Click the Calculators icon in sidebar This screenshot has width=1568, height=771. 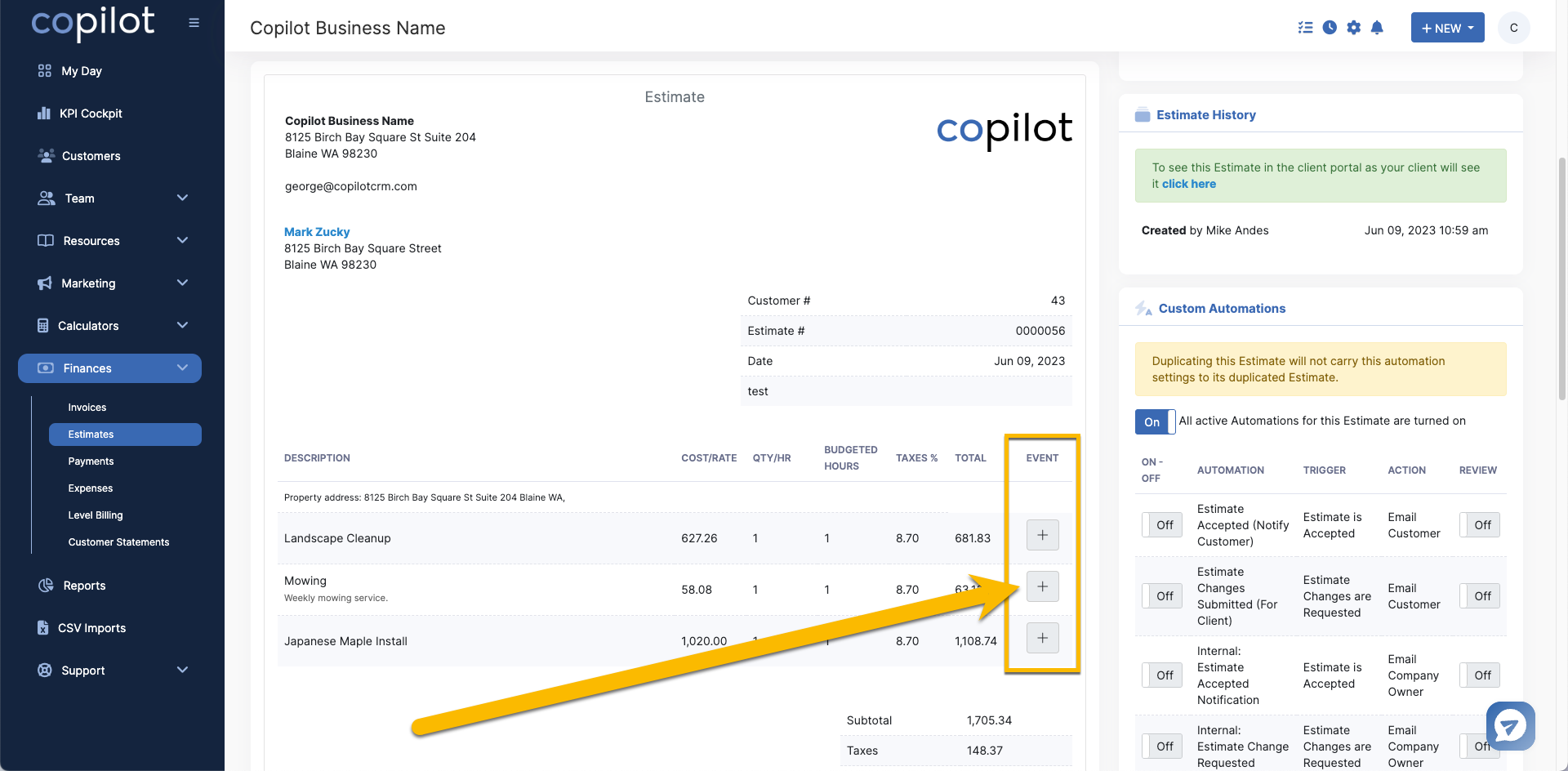pos(43,325)
